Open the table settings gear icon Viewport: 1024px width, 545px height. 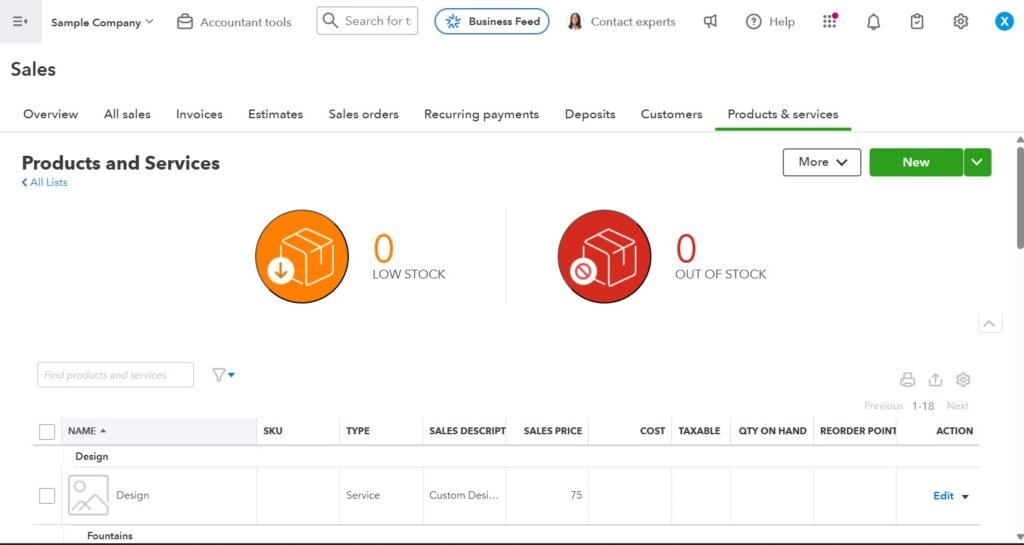(963, 380)
